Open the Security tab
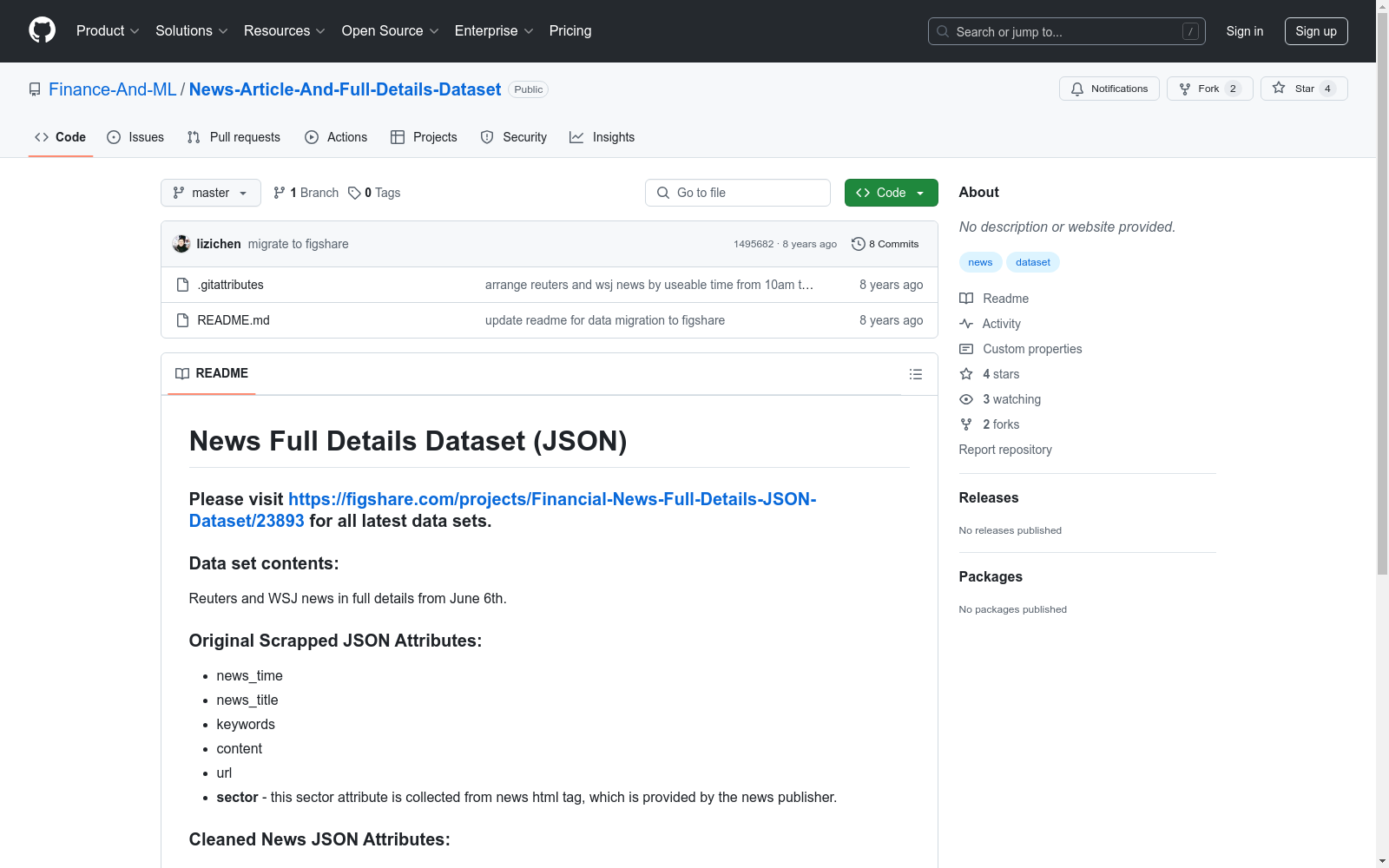This screenshot has height=868, width=1389. pyautogui.click(x=514, y=137)
